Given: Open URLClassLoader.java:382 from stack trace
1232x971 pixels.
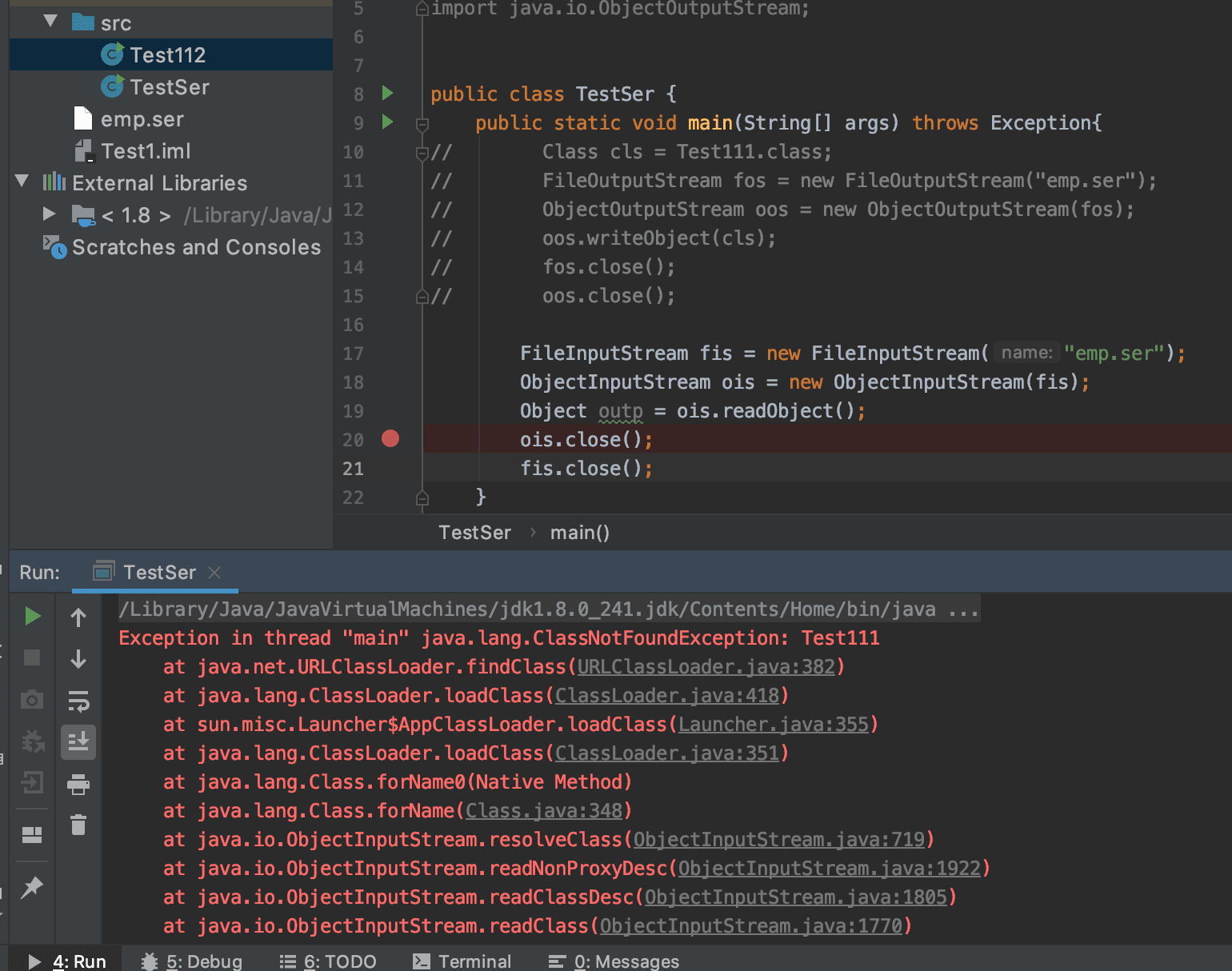Looking at the screenshot, I should 707,666.
